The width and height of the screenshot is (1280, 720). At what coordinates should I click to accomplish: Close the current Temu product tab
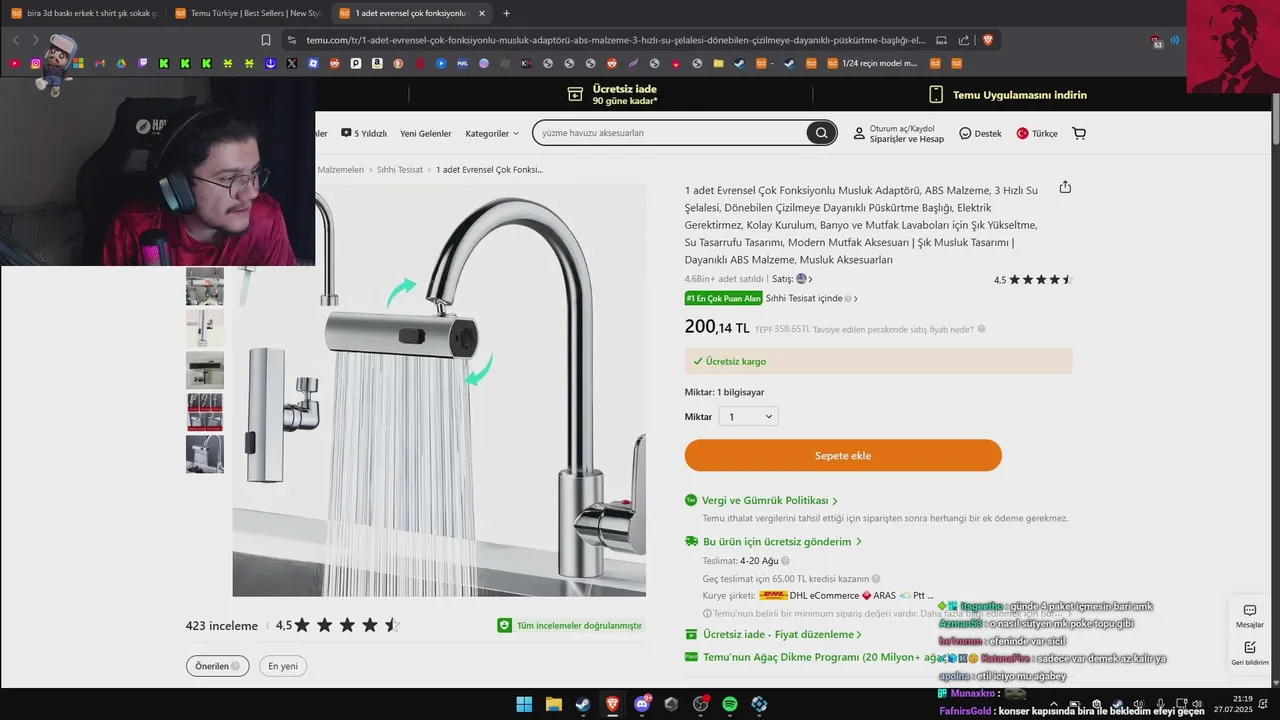[482, 13]
